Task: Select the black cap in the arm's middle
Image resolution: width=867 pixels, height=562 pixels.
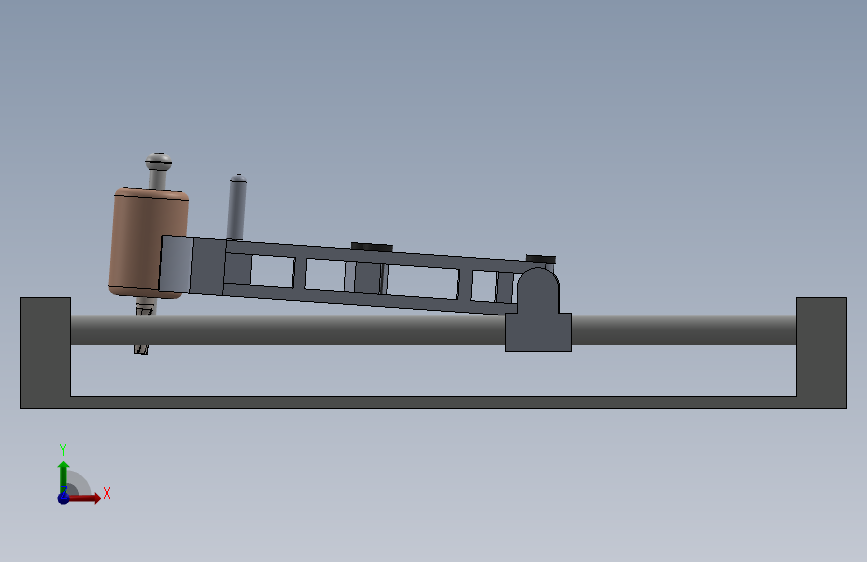Action: (x=372, y=247)
